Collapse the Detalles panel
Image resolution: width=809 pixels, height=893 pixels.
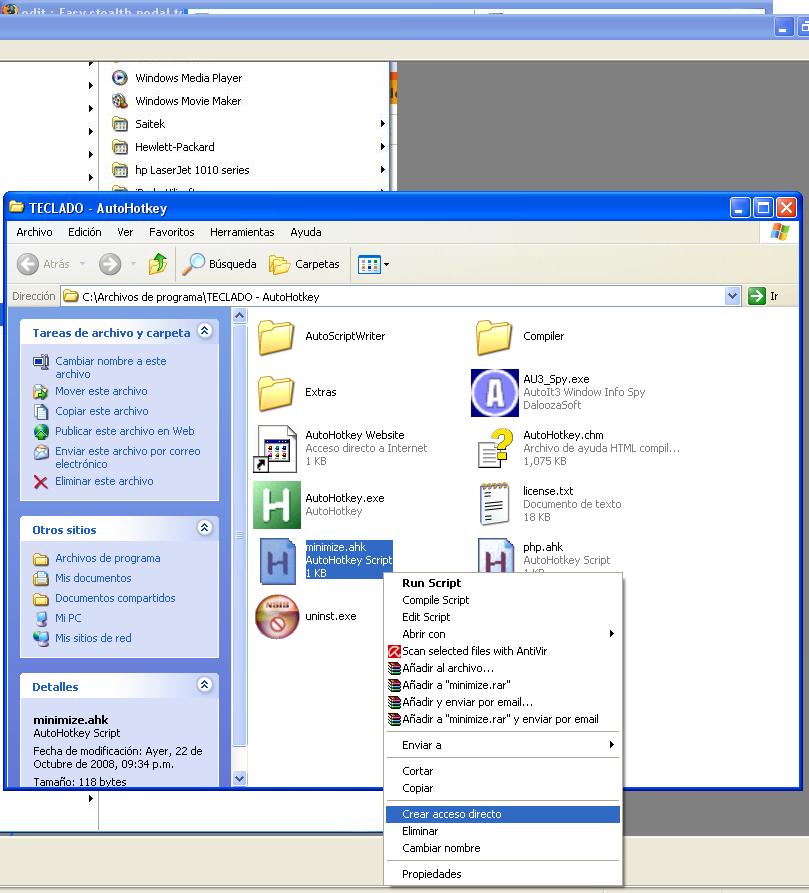204,685
